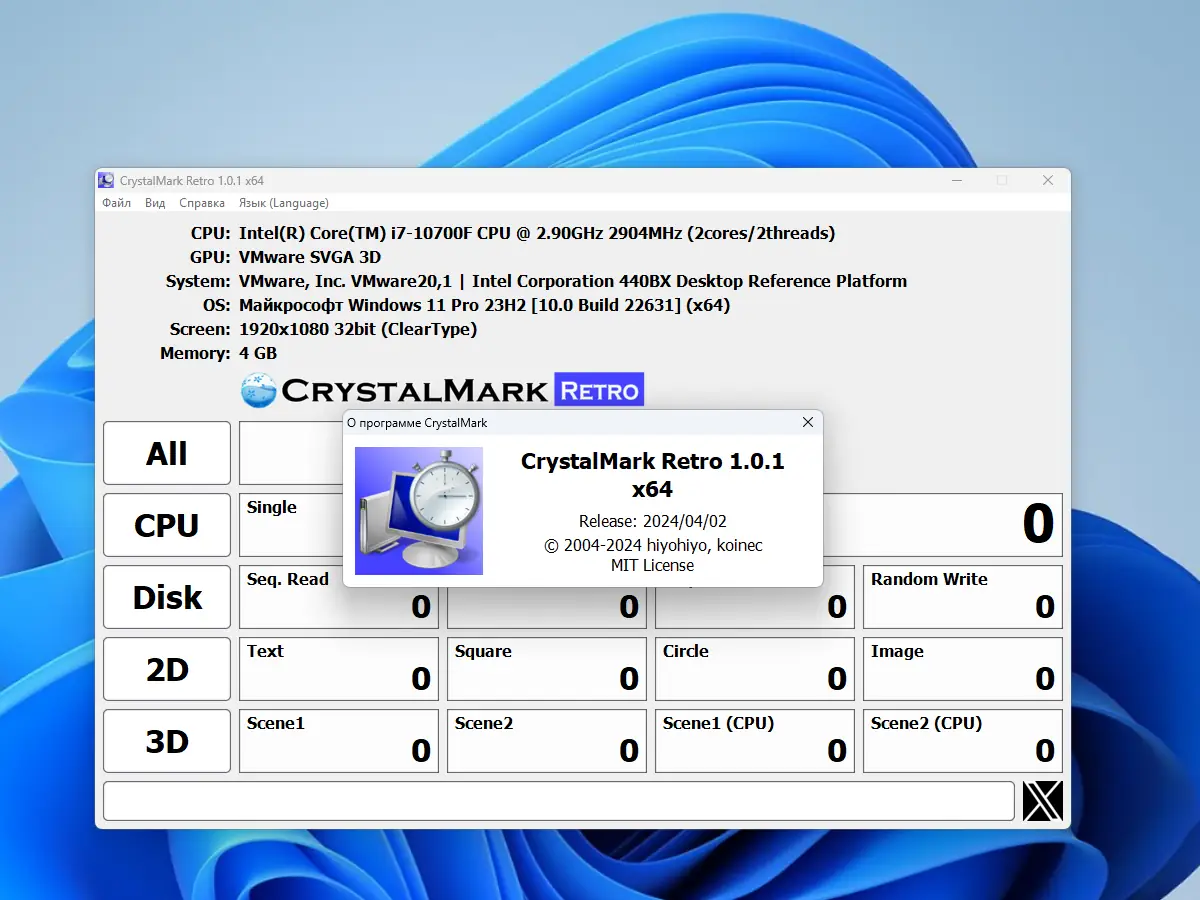
Task: Click the Image score cell
Action: 963,669
